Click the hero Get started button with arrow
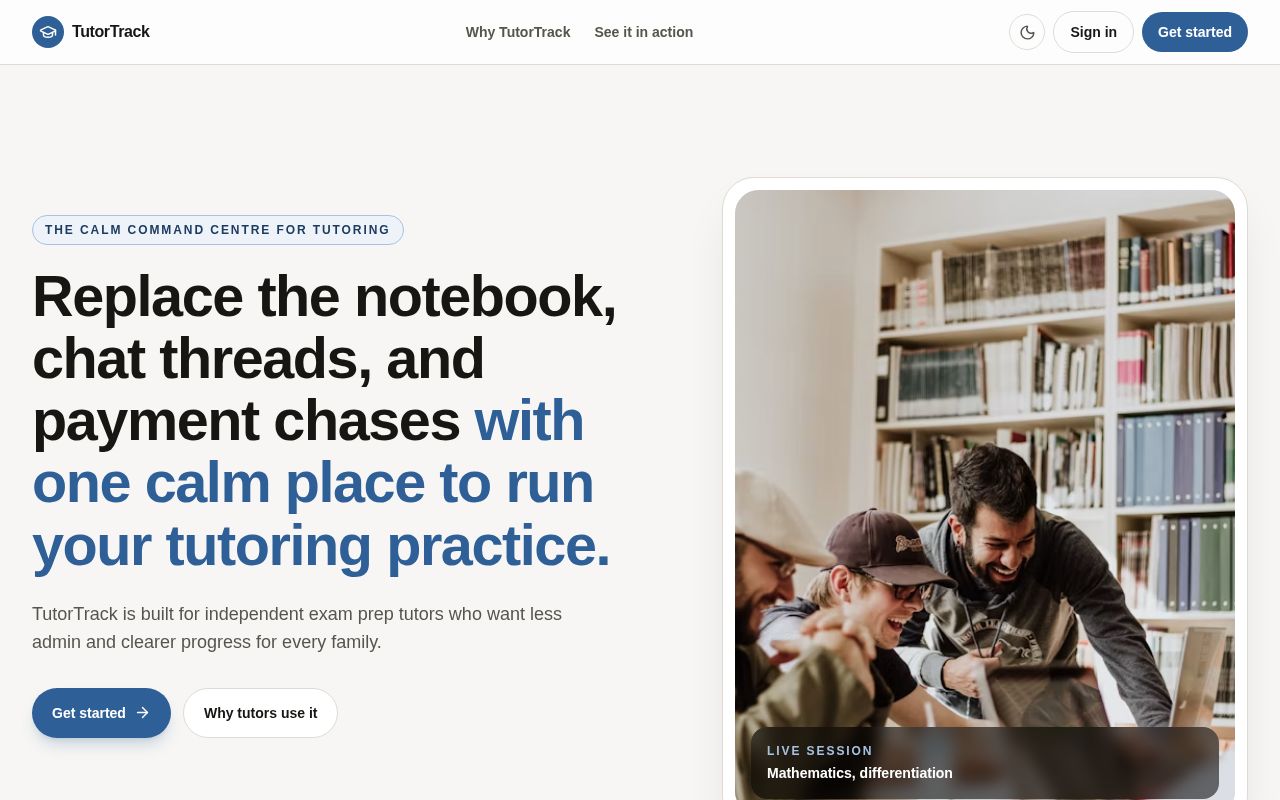This screenshot has height=800, width=1280. click(x=101, y=713)
